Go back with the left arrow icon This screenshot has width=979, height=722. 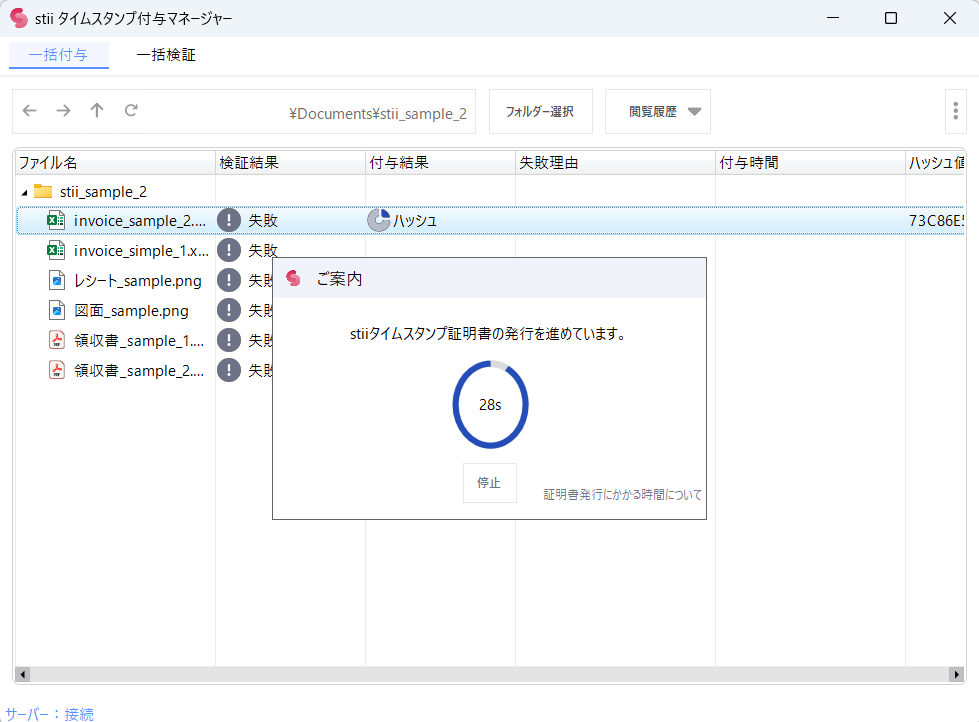tap(29, 111)
